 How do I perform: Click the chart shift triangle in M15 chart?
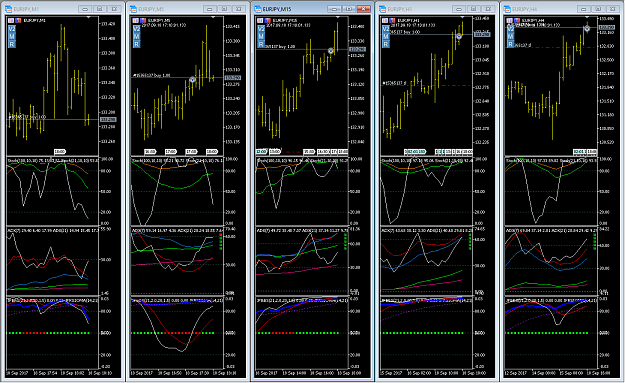coord(338,17)
